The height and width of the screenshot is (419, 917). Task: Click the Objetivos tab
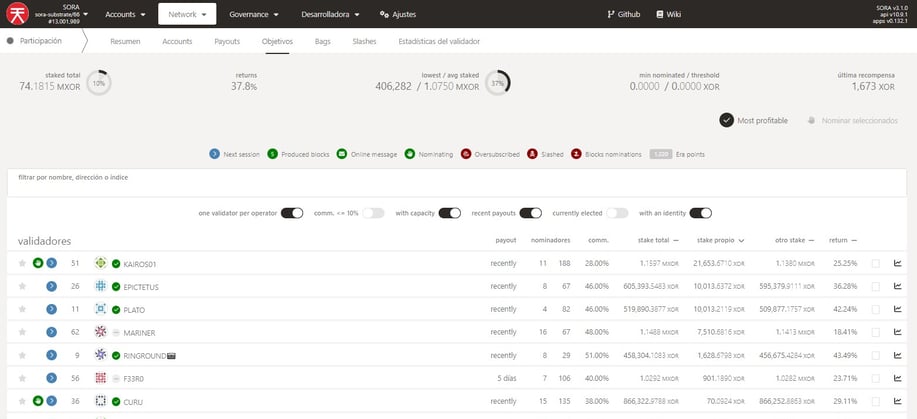tap(277, 42)
